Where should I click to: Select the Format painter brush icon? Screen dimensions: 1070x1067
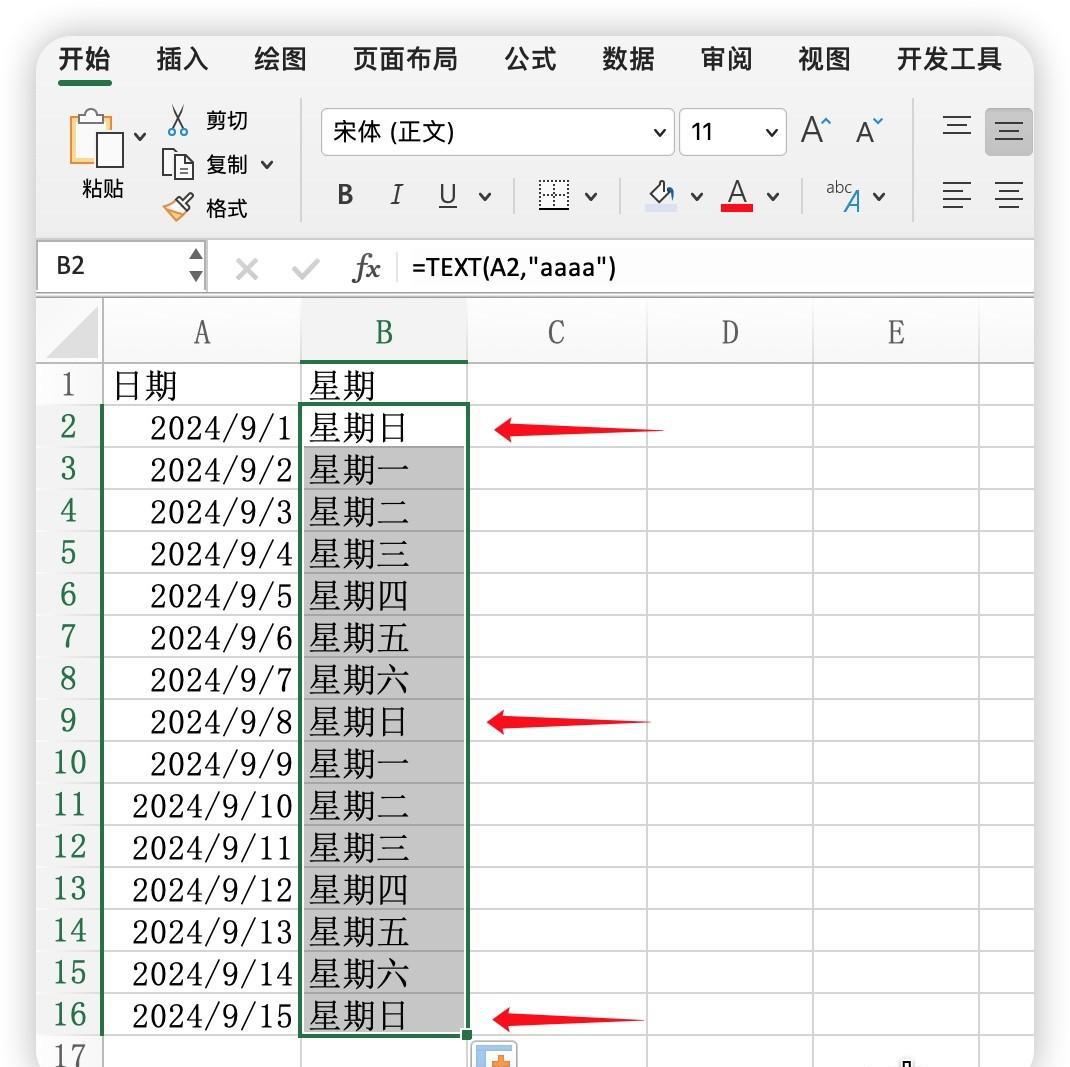pos(179,207)
